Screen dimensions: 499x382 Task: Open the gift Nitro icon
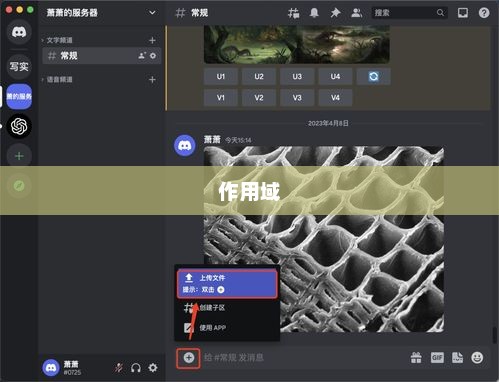[416, 358]
